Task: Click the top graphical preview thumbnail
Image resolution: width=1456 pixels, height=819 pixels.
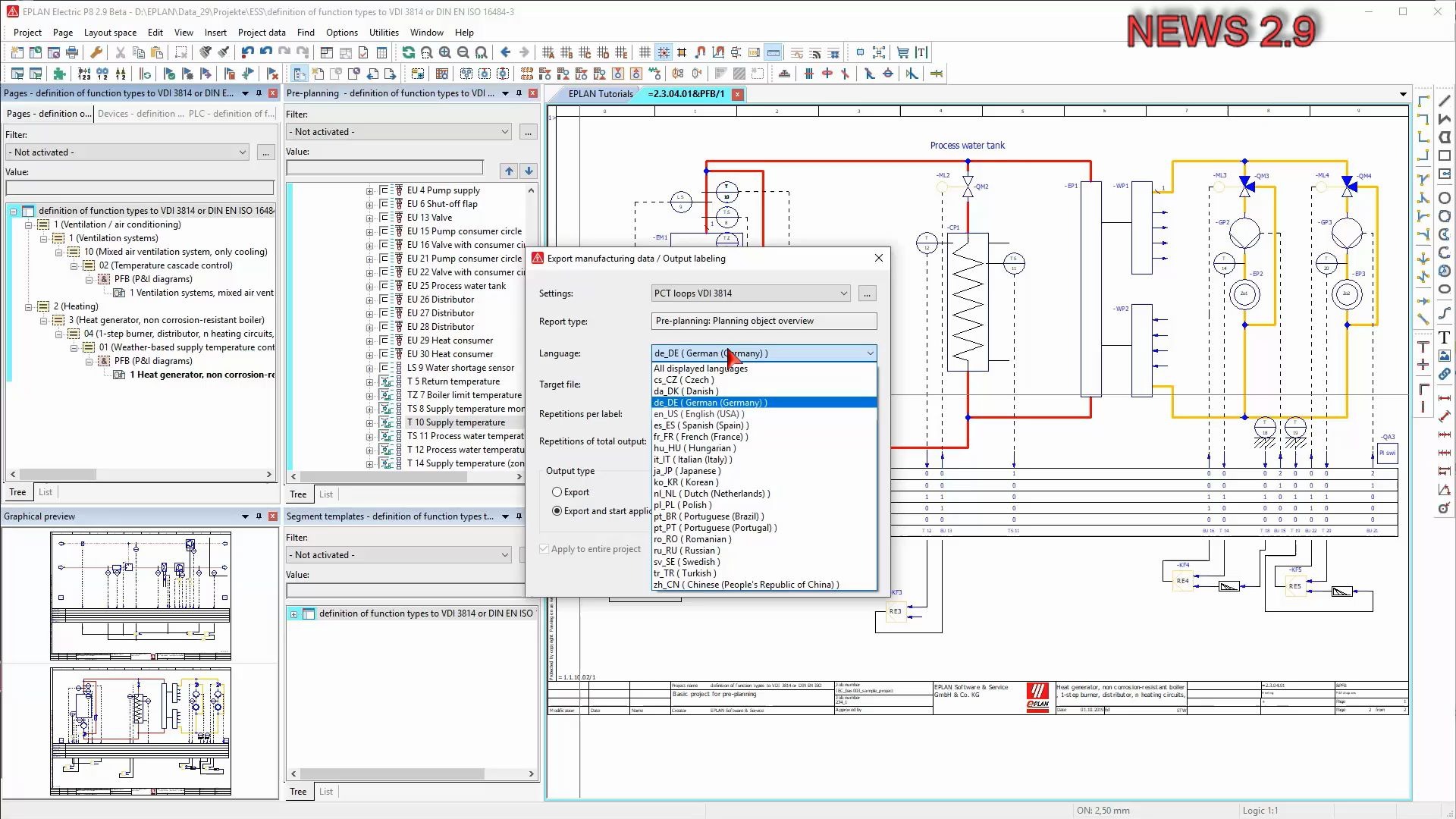Action: pos(141,595)
